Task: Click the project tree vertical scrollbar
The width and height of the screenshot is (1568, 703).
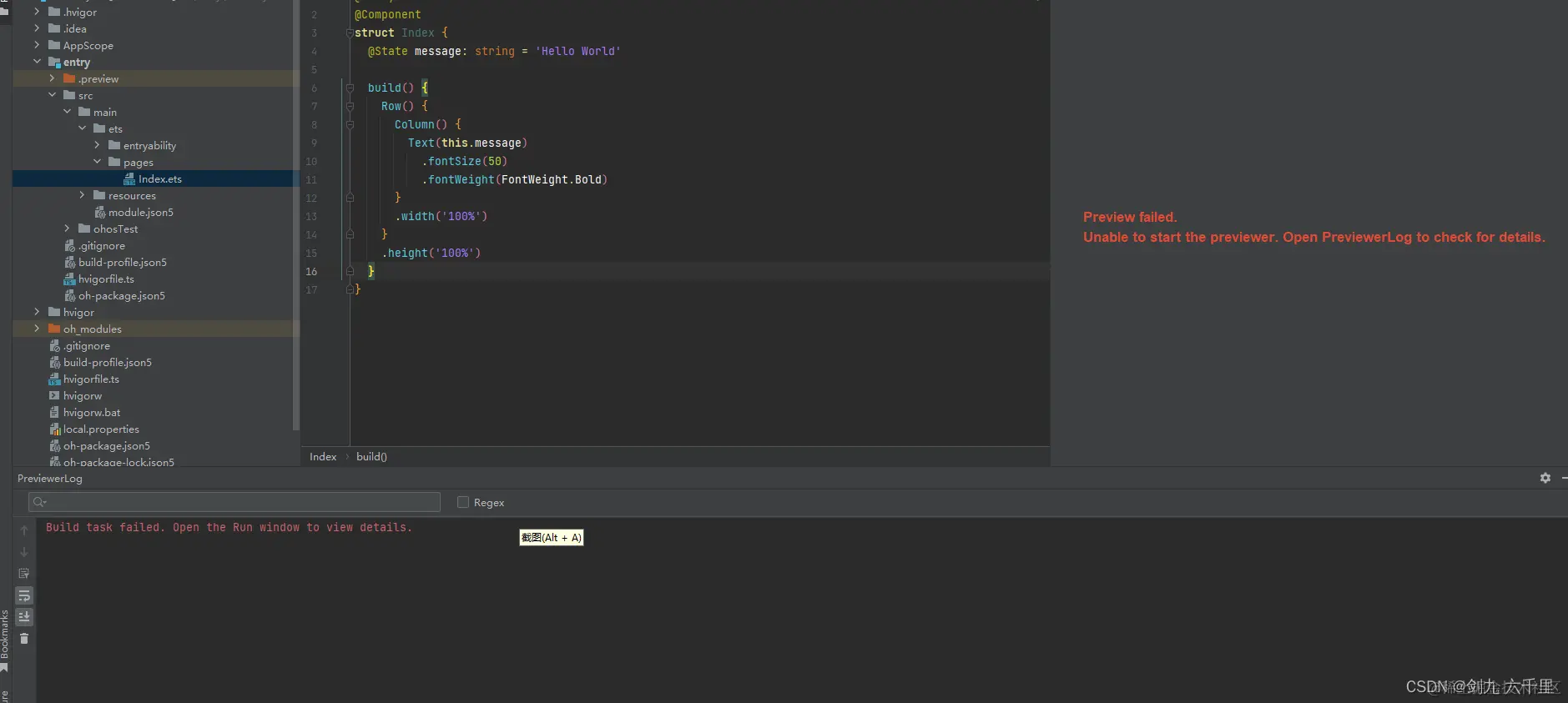Action: pyautogui.click(x=296, y=215)
